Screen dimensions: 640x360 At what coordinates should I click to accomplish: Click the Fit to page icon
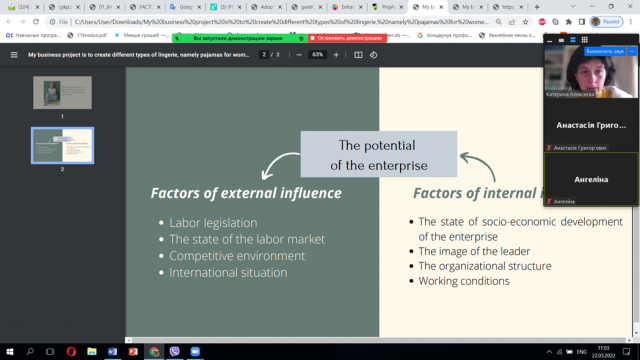click(358, 55)
